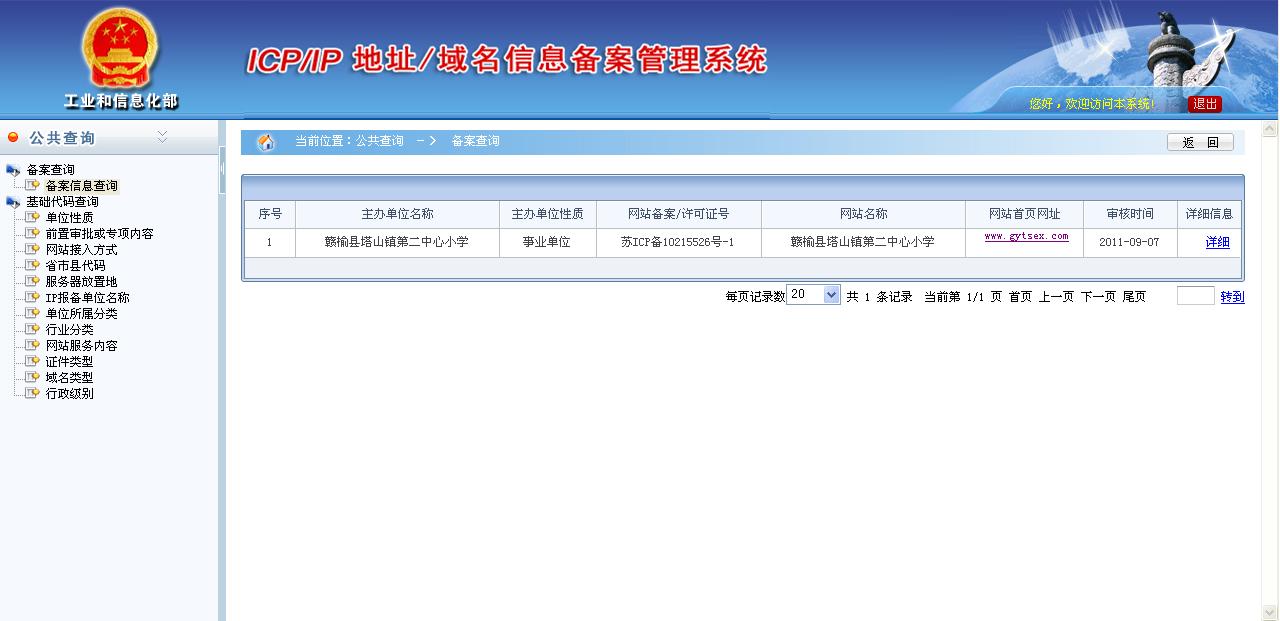
Task: Click the 主办单位性质 column header
Action: (x=547, y=214)
